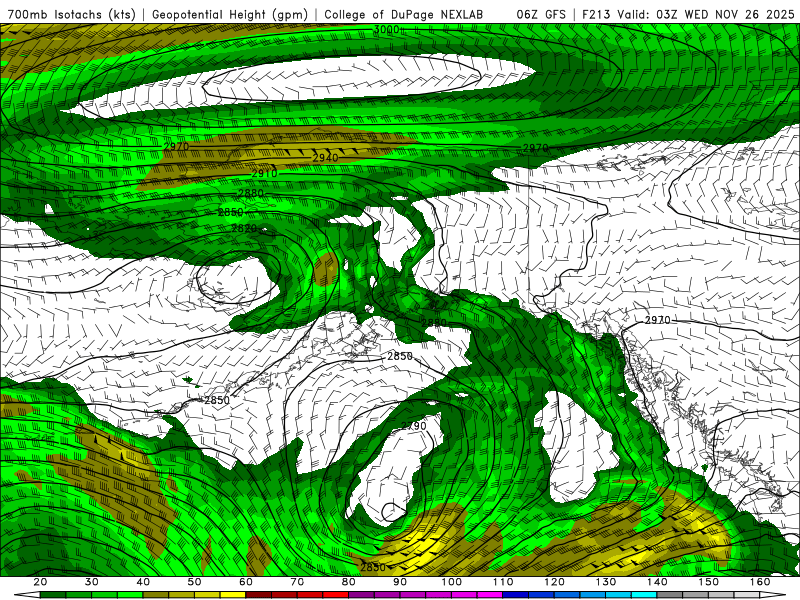
Task: Click the 2940 height contour label
Action: [x=325, y=158]
